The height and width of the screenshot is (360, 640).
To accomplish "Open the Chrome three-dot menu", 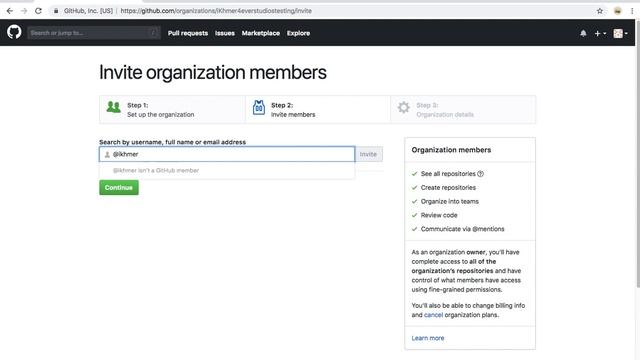I will tap(632, 11).
